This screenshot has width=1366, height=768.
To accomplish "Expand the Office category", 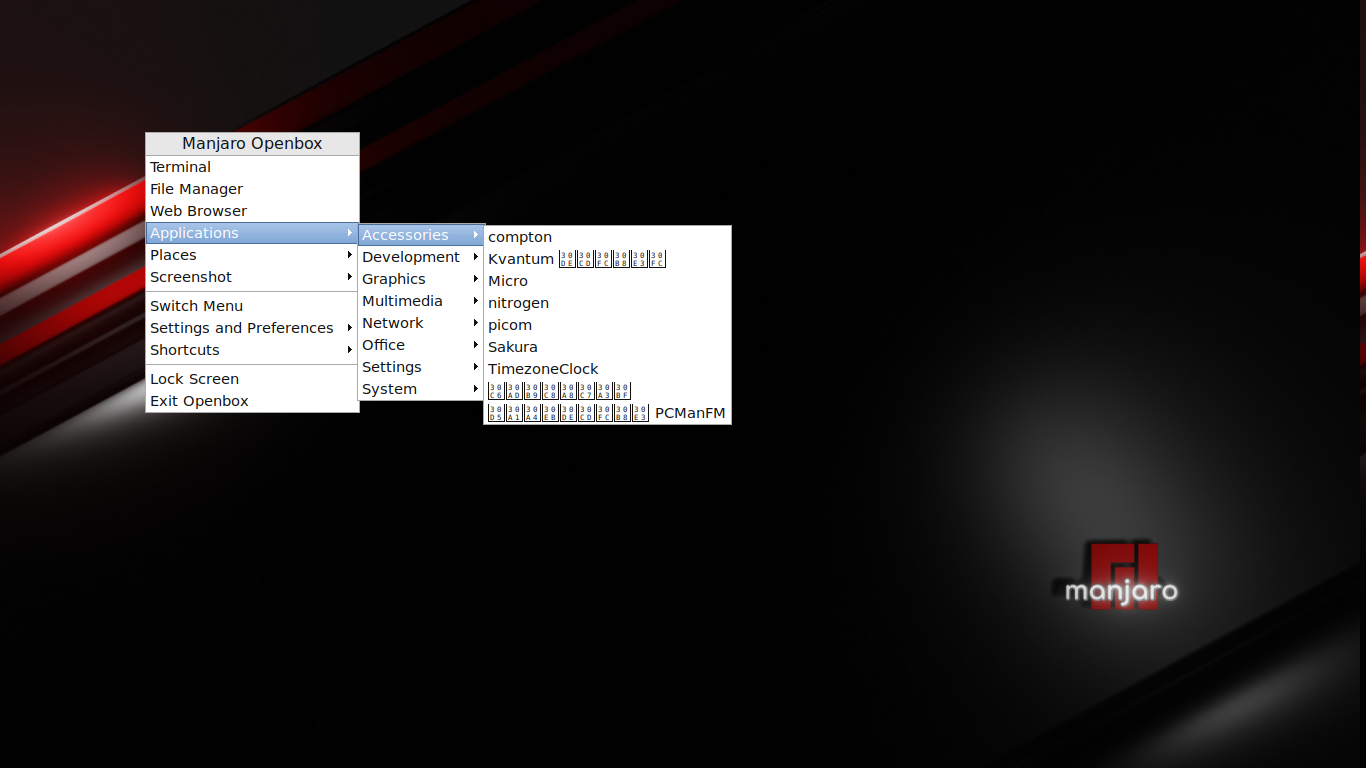I will pyautogui.click(x=421, y=345).
